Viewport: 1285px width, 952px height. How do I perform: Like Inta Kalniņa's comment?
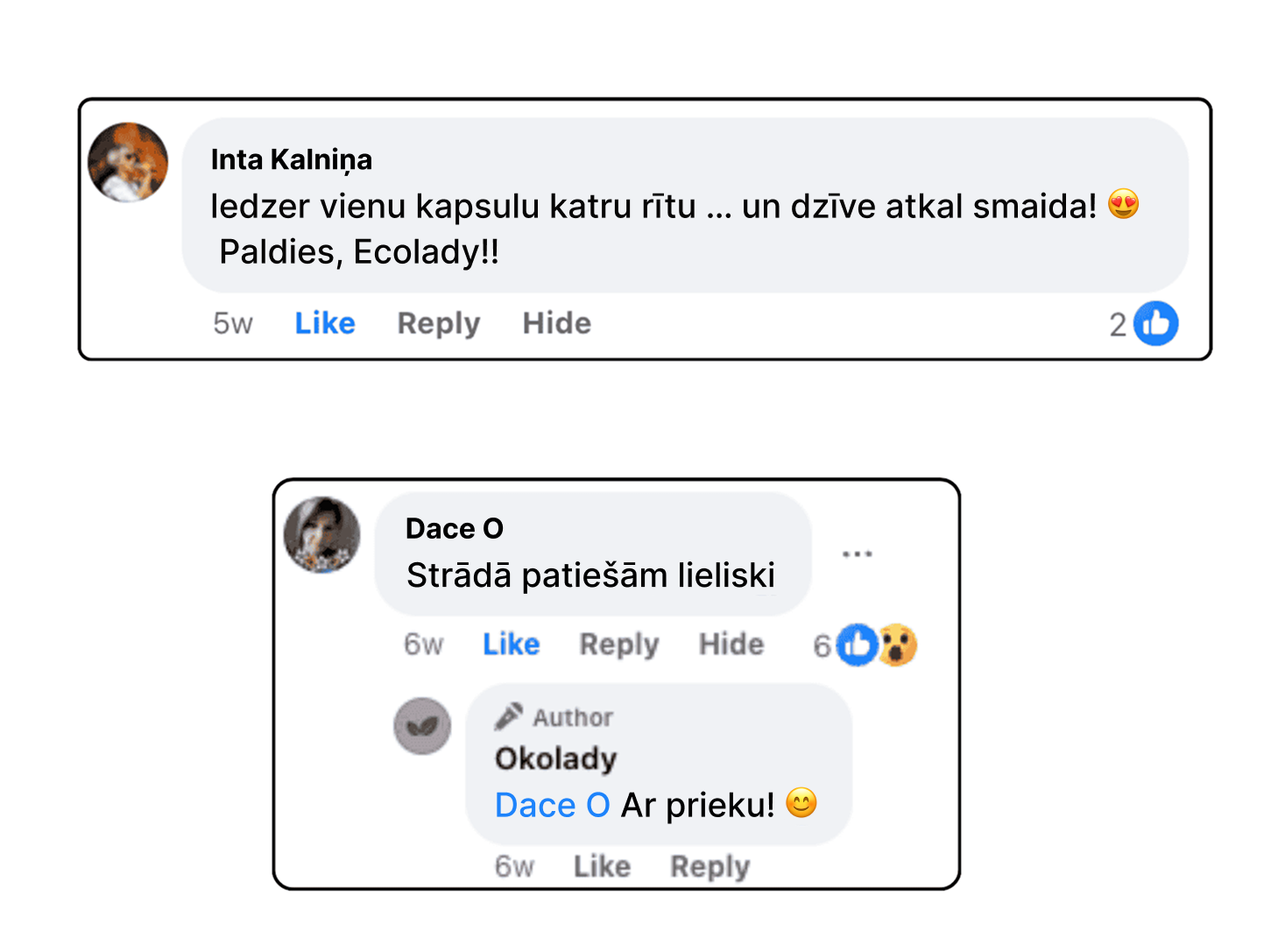click(x=325, y=323)
